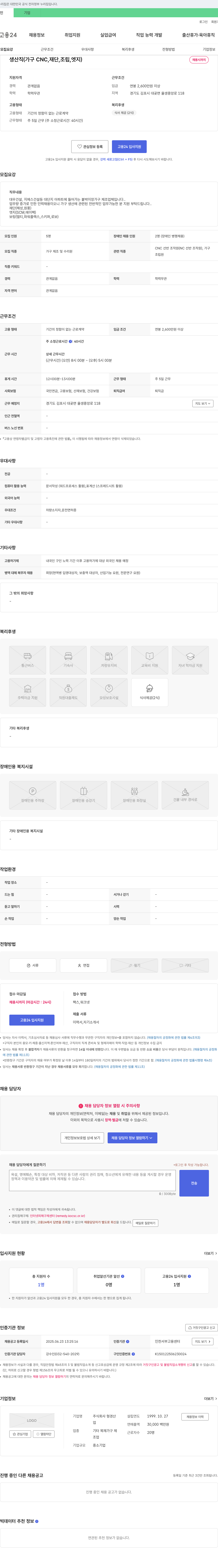Click the 통근버스 benefit icon
This screenshot has height=1568, width=218.
click(x=27, y=659)
